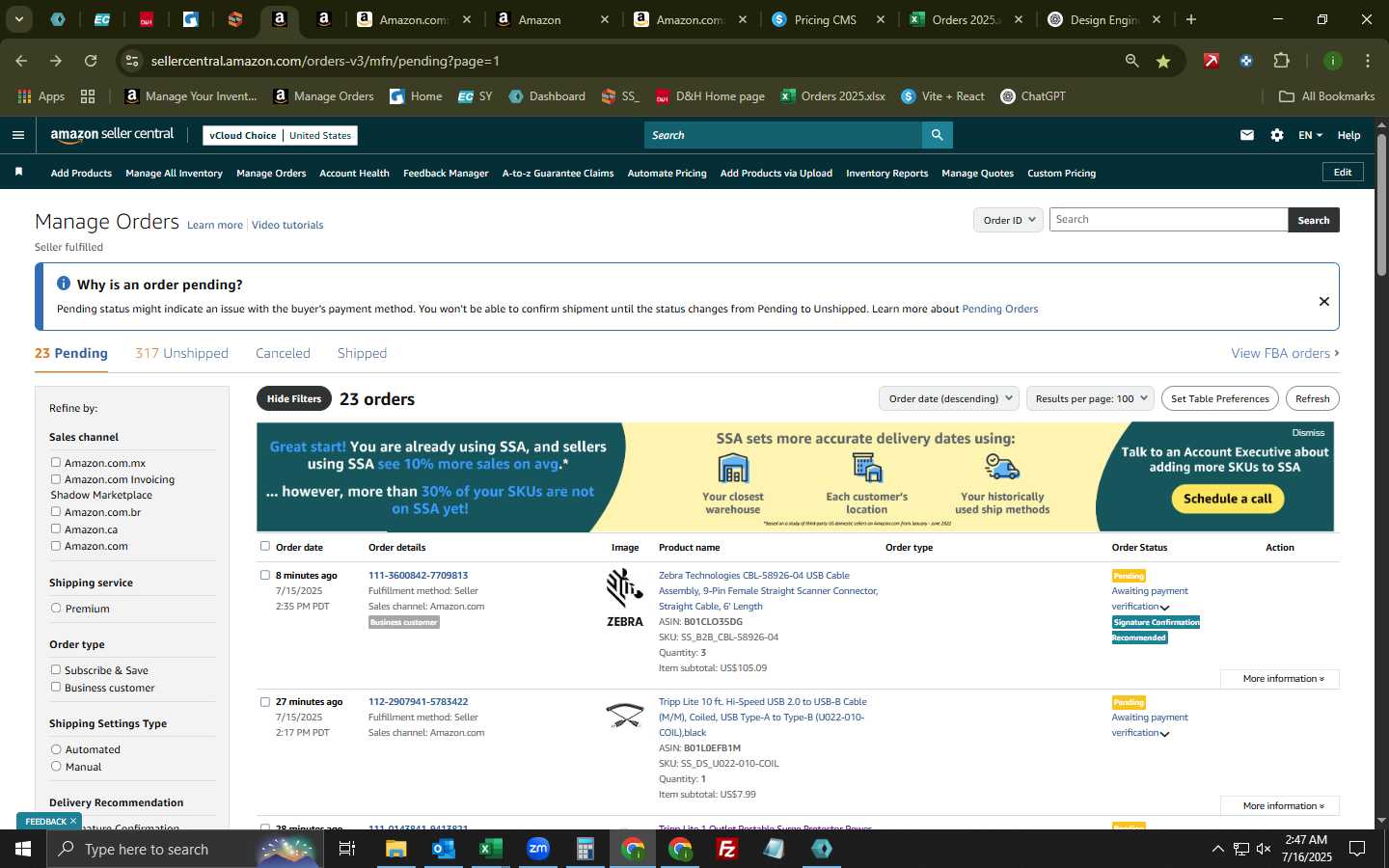Click Schedule a call button
1389x868 pixels.
coord(1227,499)
